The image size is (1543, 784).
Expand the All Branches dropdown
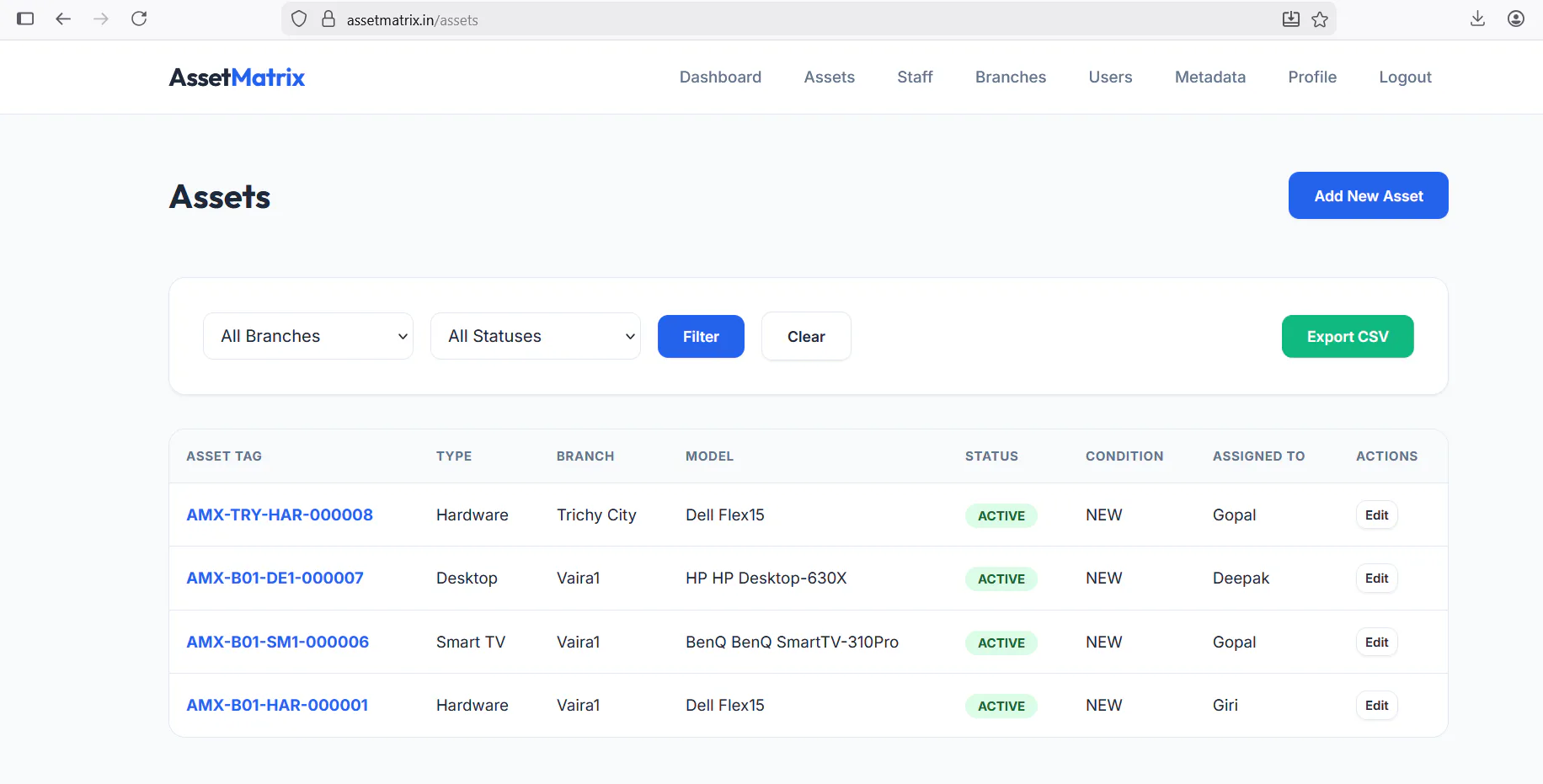308,336
